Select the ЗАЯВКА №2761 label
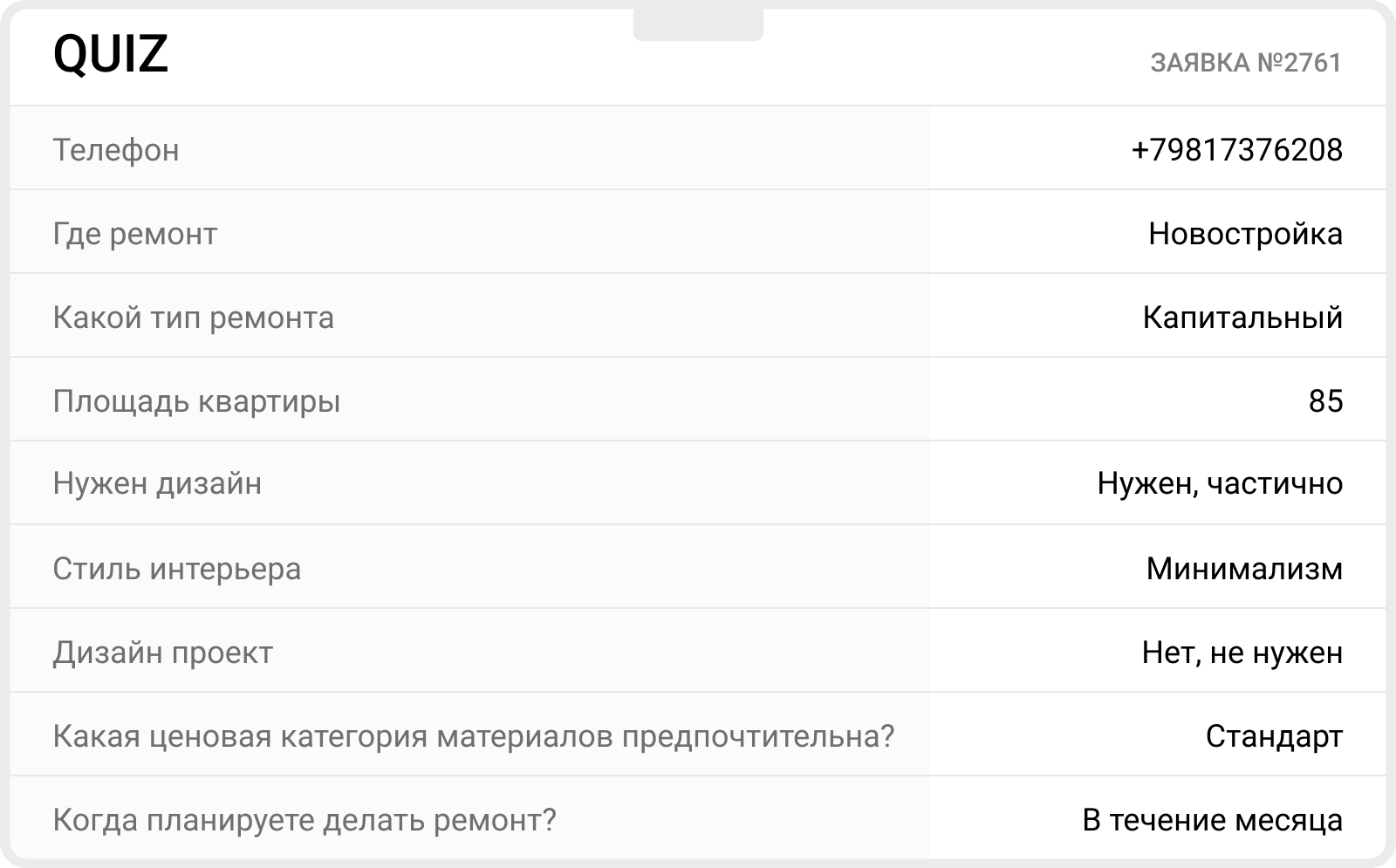 point(1246,63)
